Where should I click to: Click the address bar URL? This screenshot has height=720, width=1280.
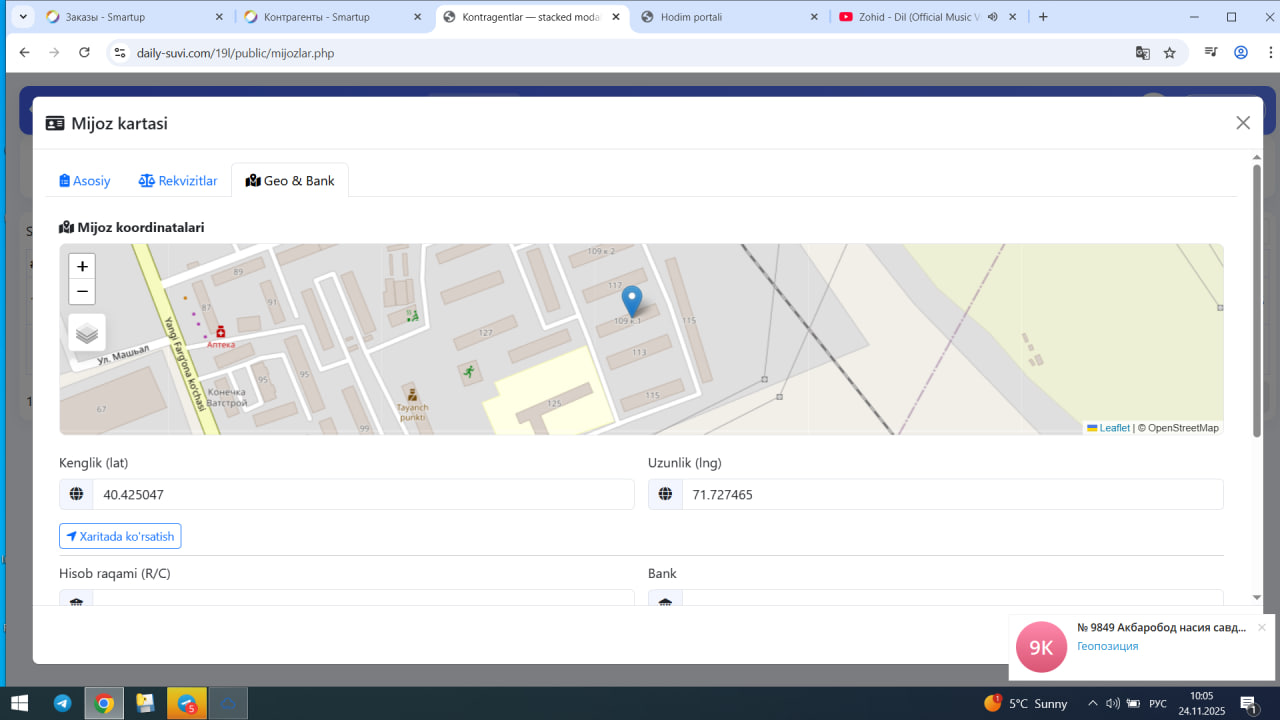235,53
